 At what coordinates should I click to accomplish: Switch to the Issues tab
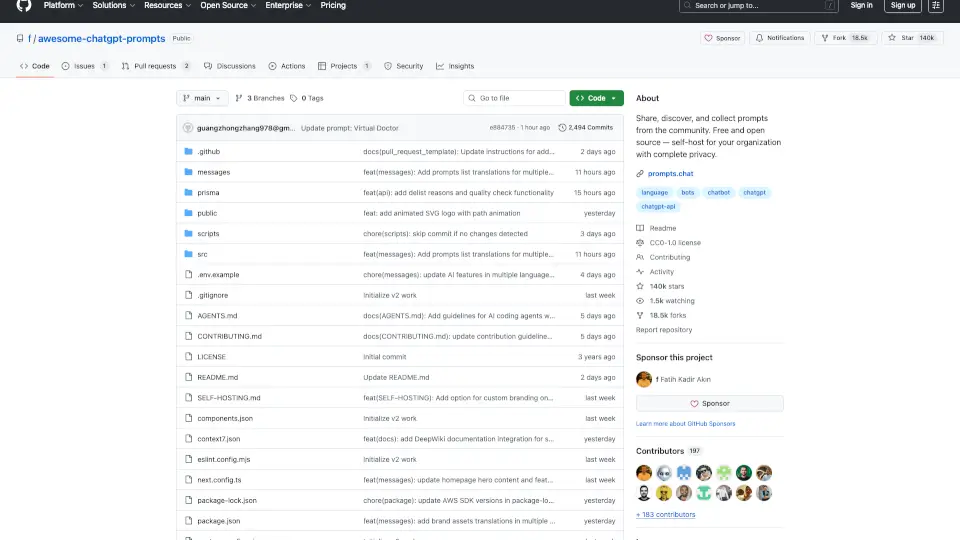(84, 66)
